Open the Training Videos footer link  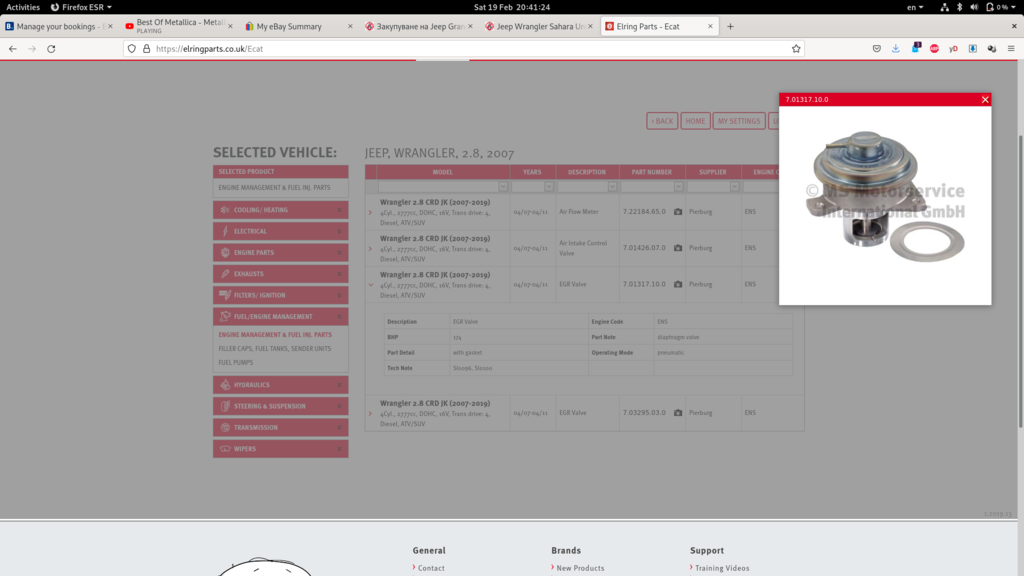tap(722, 568)
